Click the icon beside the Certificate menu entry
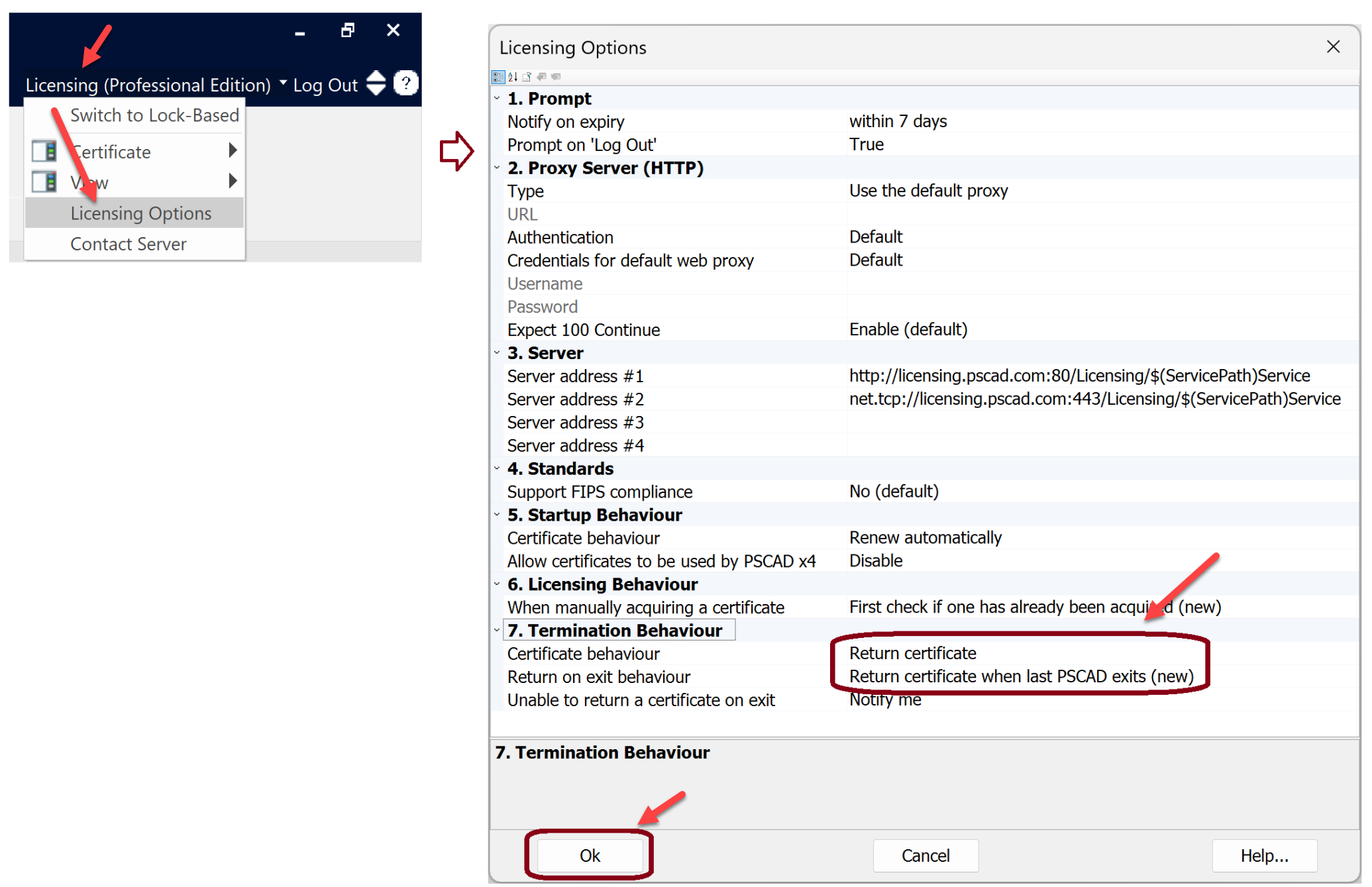This screenshot has height=887, width=1372. (44, 151)
